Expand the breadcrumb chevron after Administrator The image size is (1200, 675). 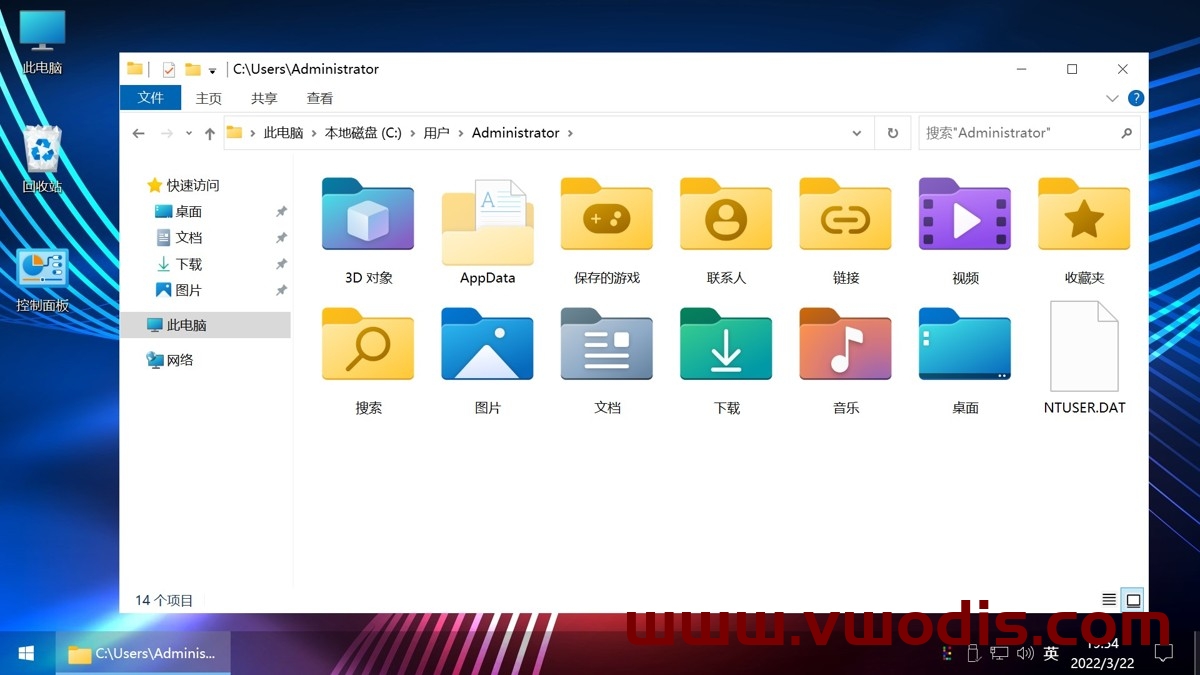[x=570, y=132]
